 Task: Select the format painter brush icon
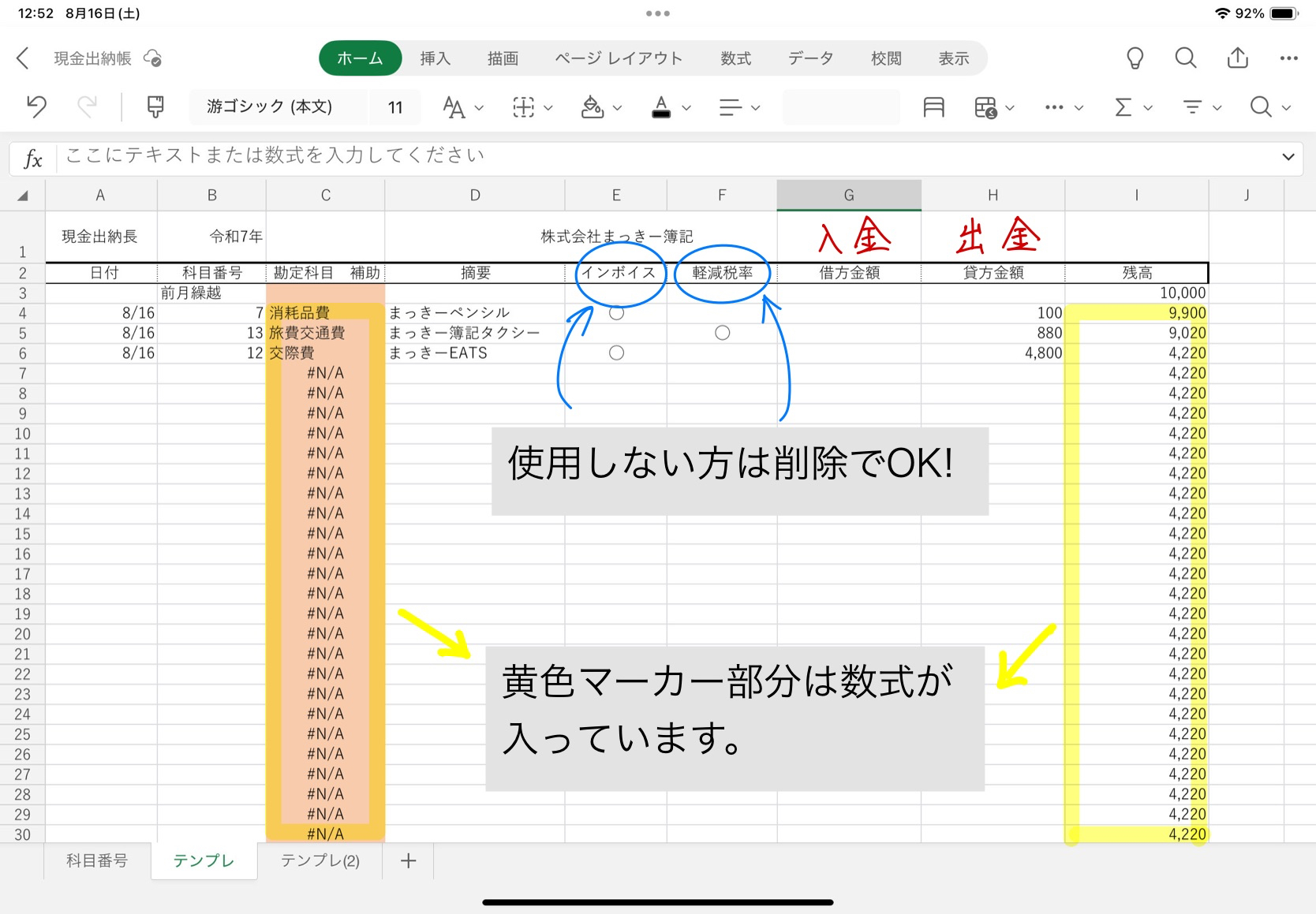tap(155, 106)
